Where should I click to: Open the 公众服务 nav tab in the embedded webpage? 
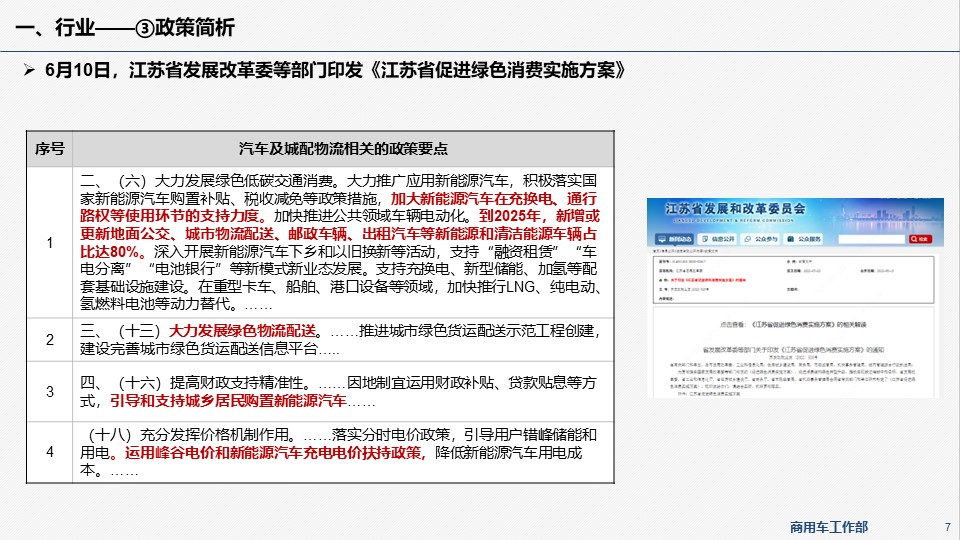[x=804, y=239]
